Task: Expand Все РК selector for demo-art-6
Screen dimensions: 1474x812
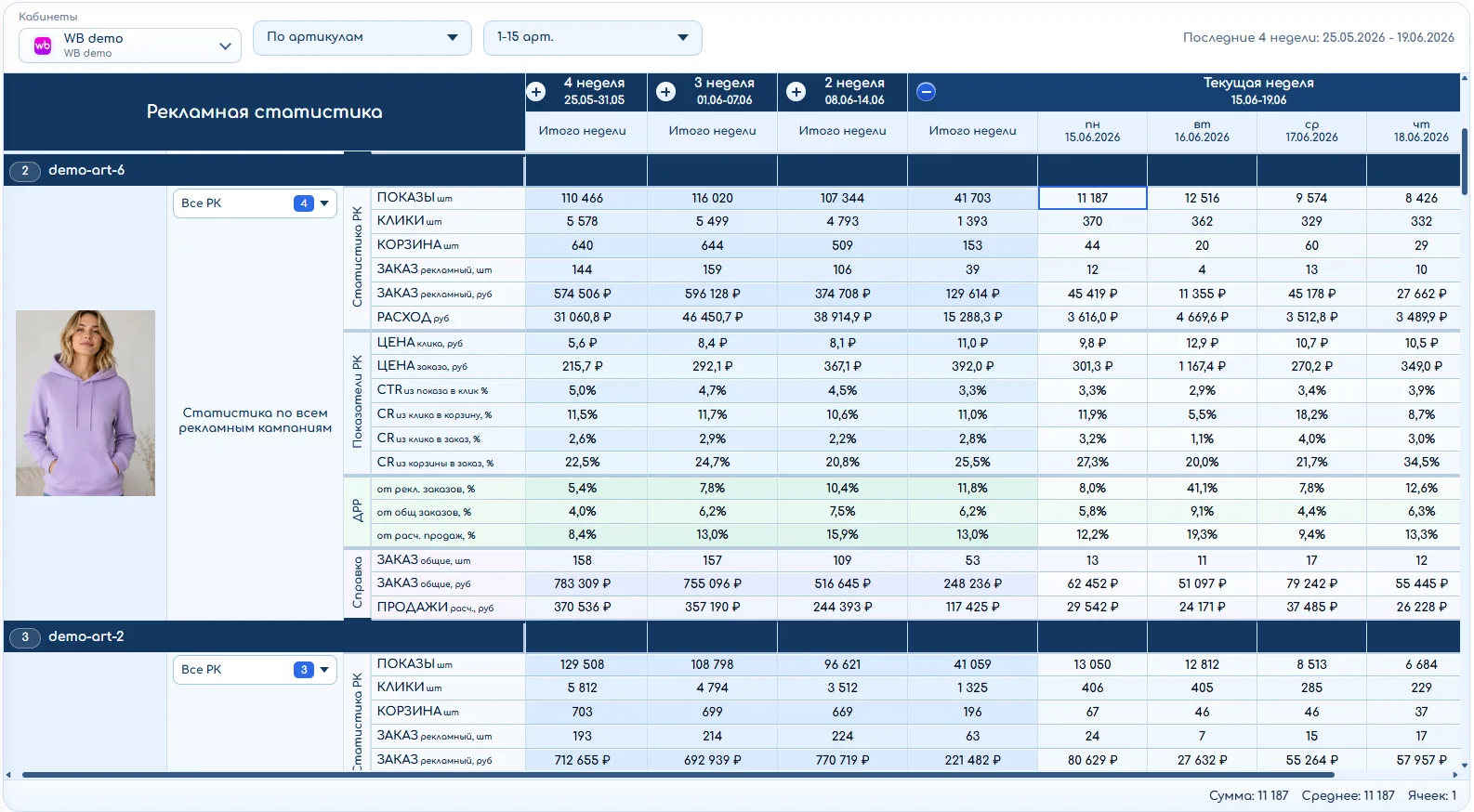Action: coord(255,203)
